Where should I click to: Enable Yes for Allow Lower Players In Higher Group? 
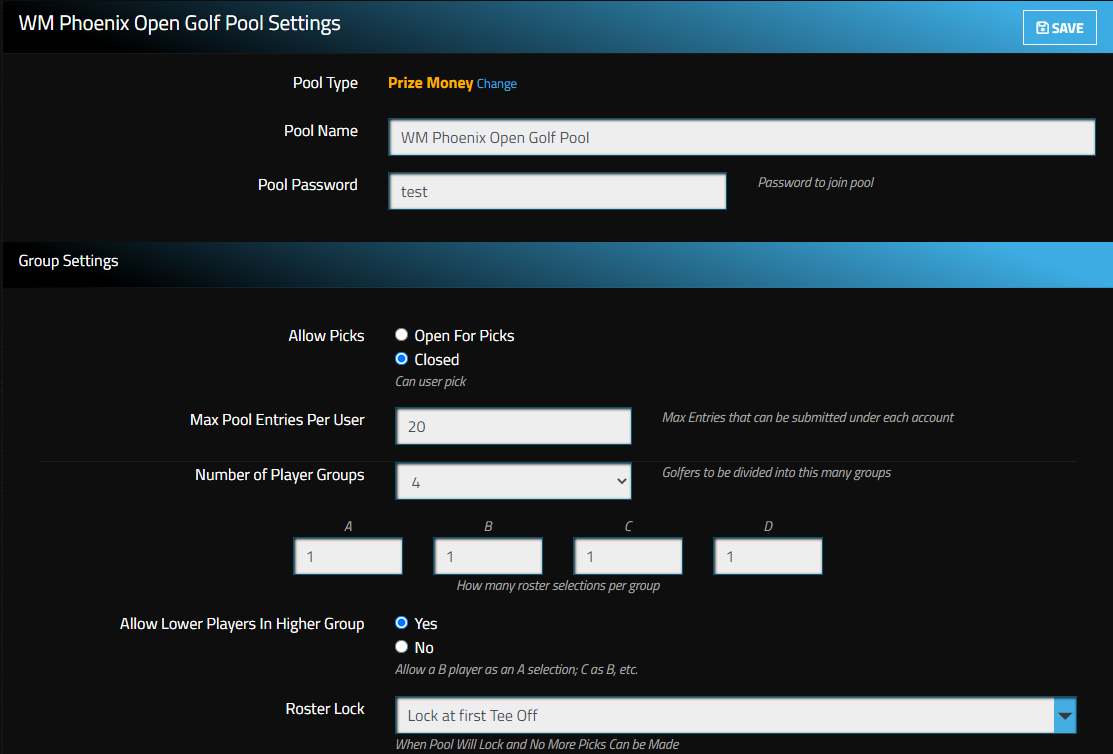401,622
